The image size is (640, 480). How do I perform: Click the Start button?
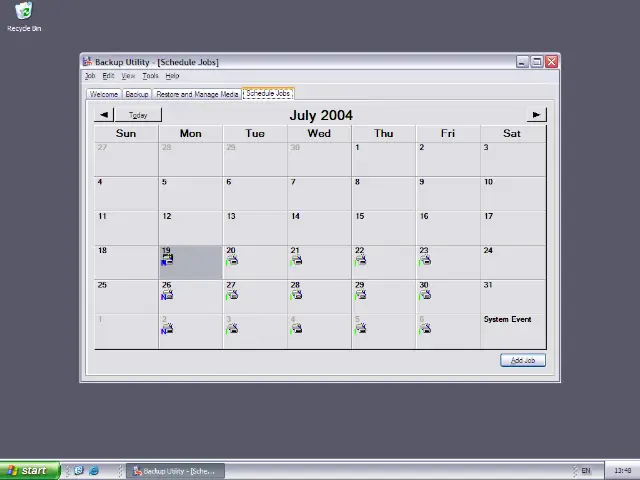30,471
